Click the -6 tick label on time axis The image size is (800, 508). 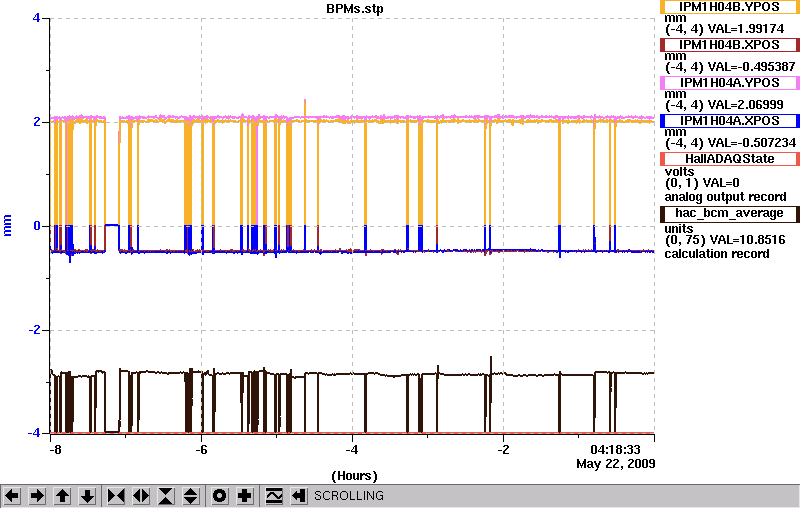click(x=202, y=450)
